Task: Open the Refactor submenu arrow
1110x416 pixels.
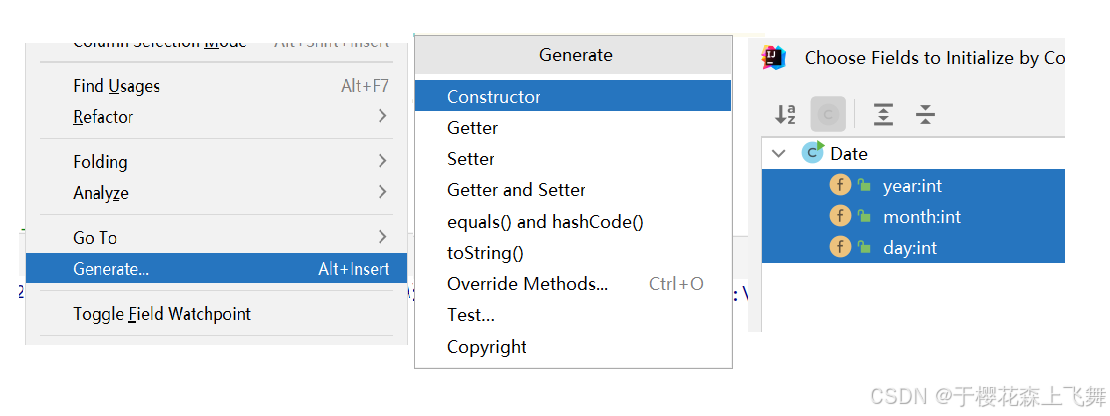Action: [382, 117]
